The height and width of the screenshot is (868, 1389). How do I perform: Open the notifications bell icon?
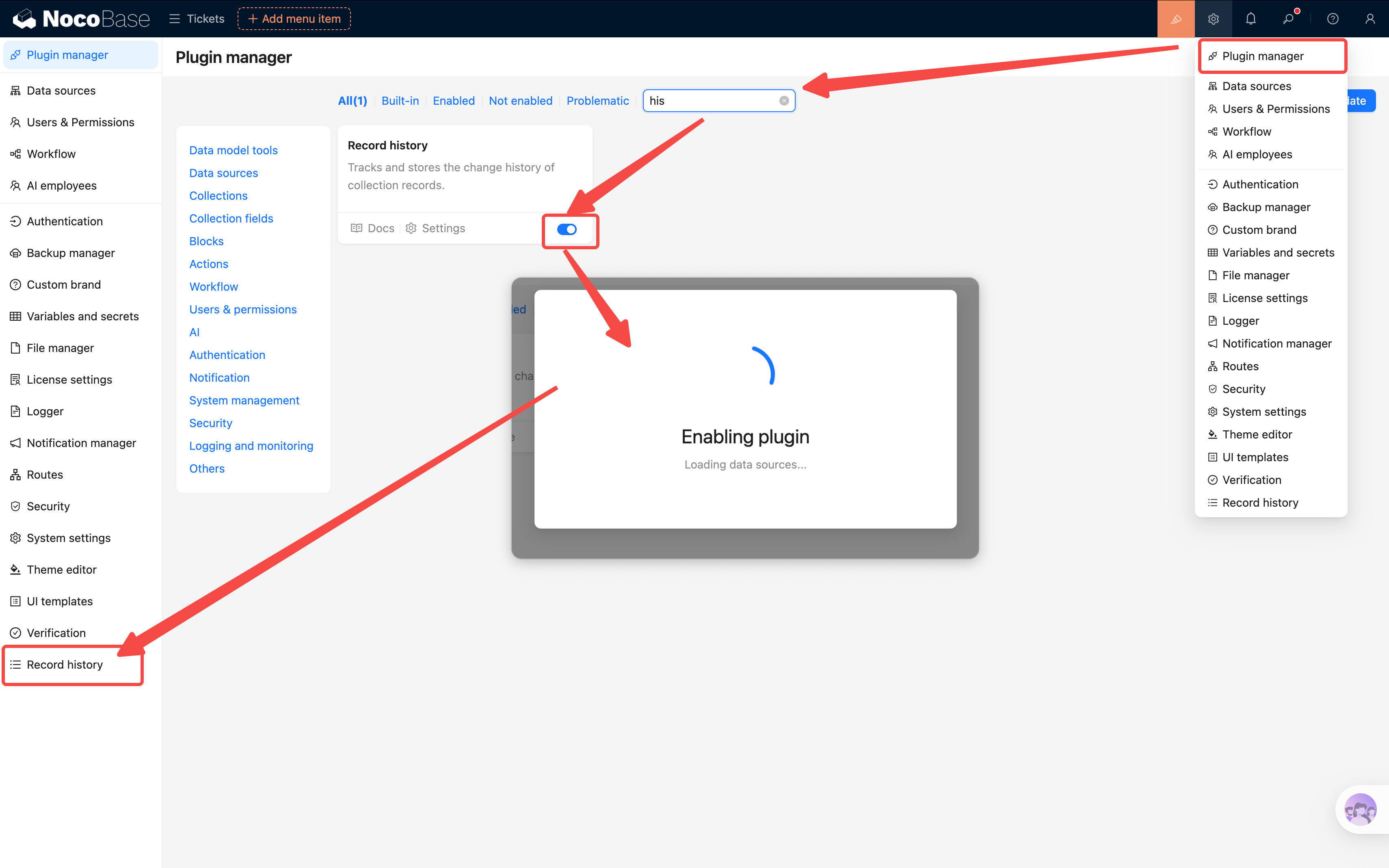coord(1251,19)
